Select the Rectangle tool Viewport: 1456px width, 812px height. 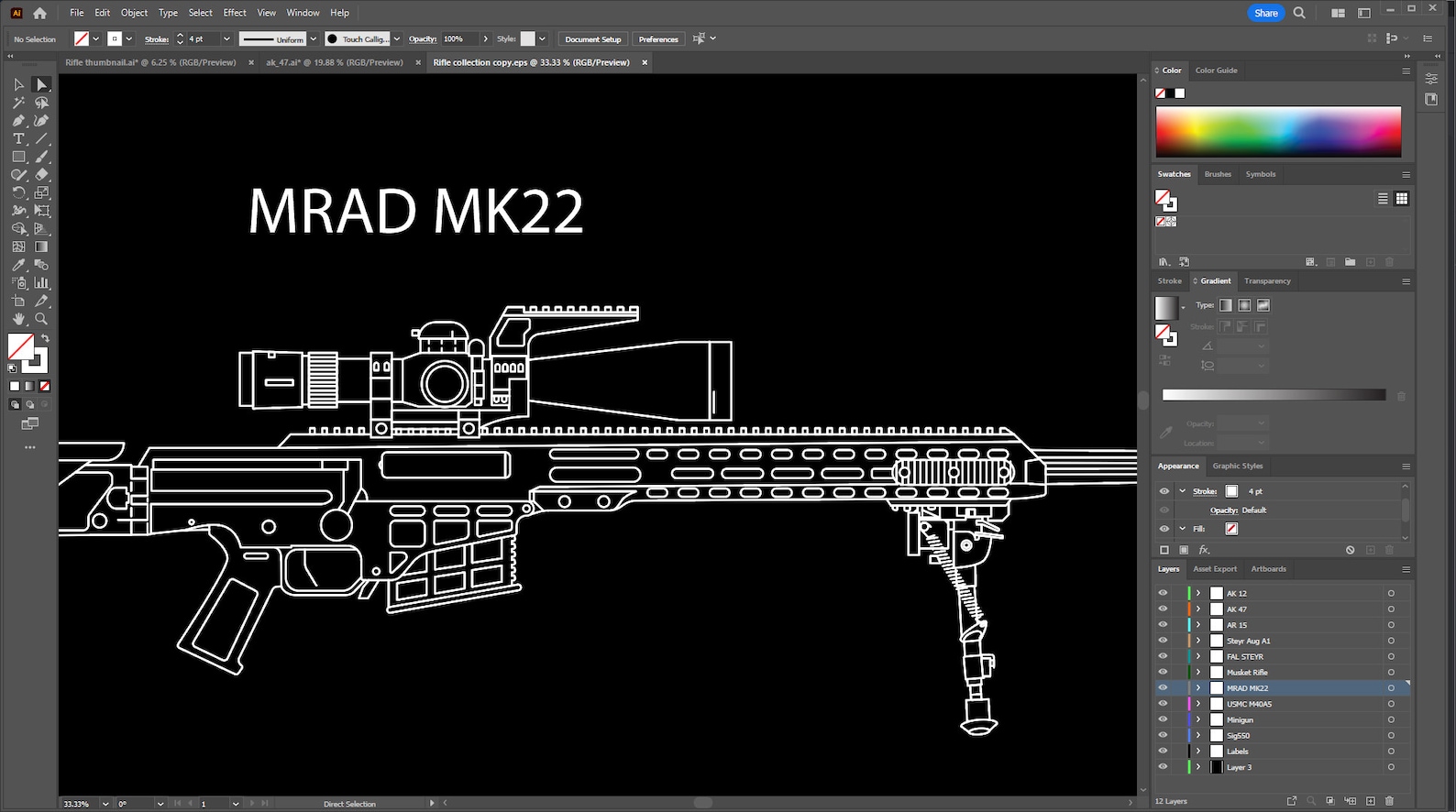click(x=18, y=157)
